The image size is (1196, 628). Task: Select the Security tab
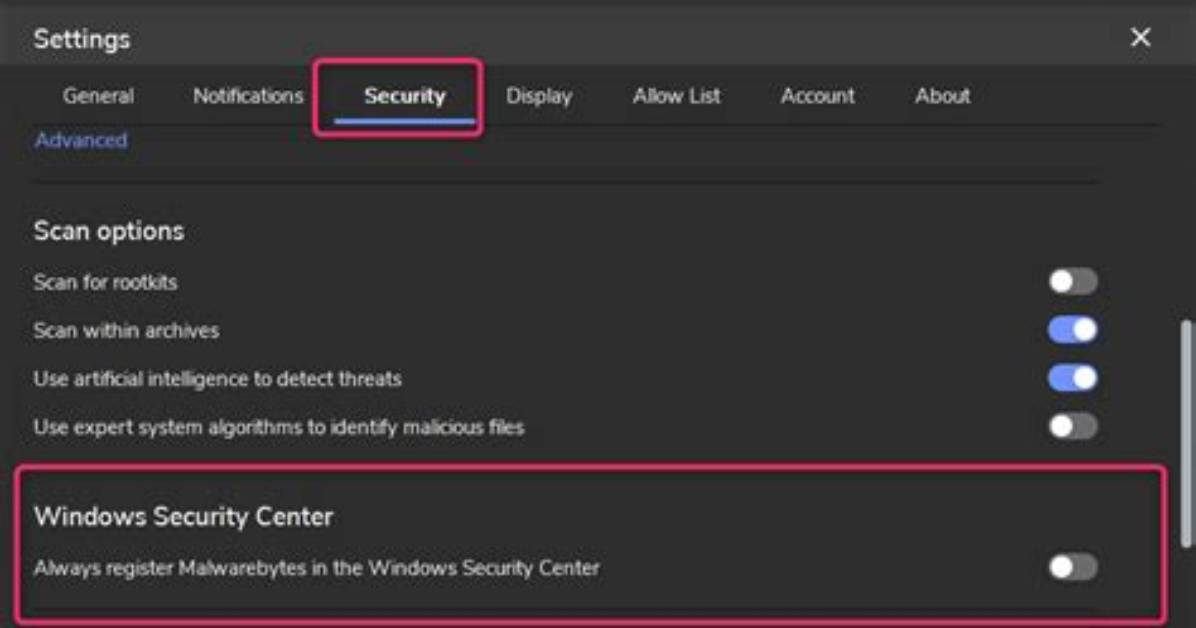(404, 96)
